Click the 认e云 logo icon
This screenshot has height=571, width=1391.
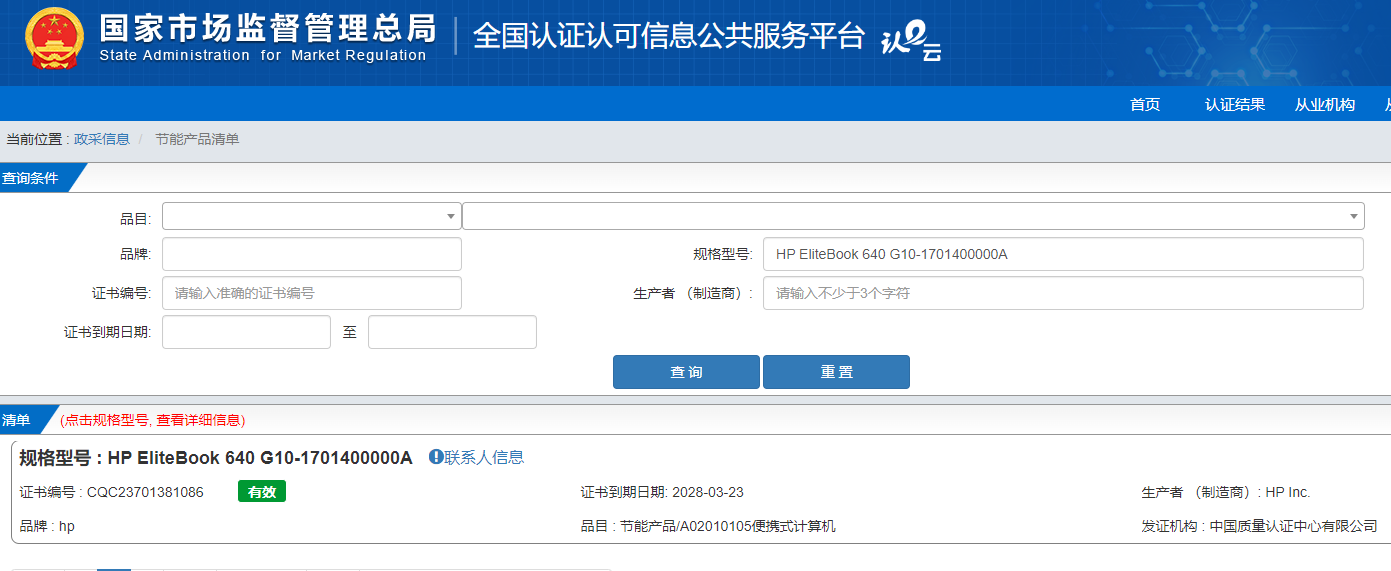[x=911, y=43]
